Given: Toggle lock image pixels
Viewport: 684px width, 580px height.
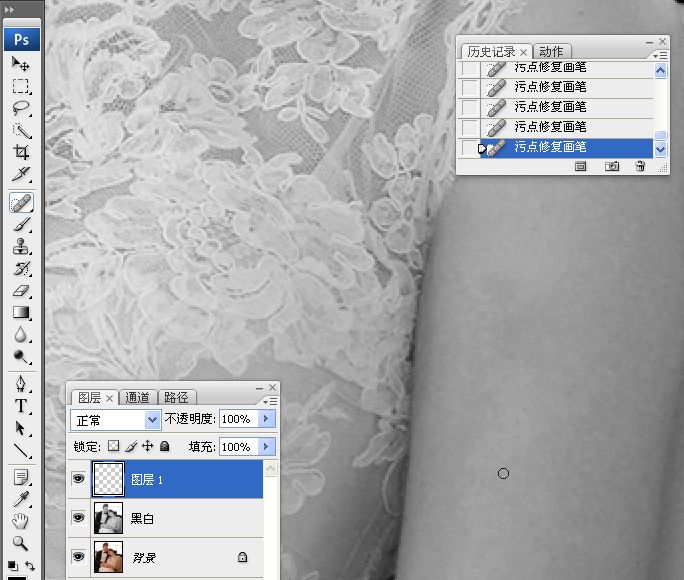Looking at the screenshot, I should pyautogui.click(x=131, y=446).
